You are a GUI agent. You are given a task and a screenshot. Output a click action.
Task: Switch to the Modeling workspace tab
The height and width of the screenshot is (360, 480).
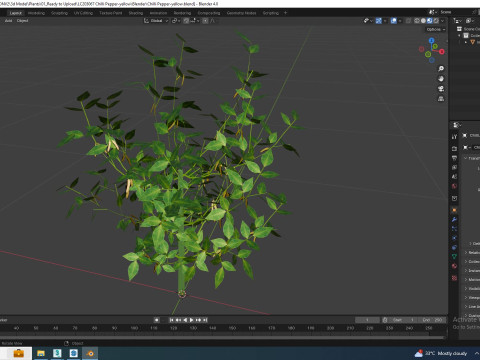pos(36,13)
